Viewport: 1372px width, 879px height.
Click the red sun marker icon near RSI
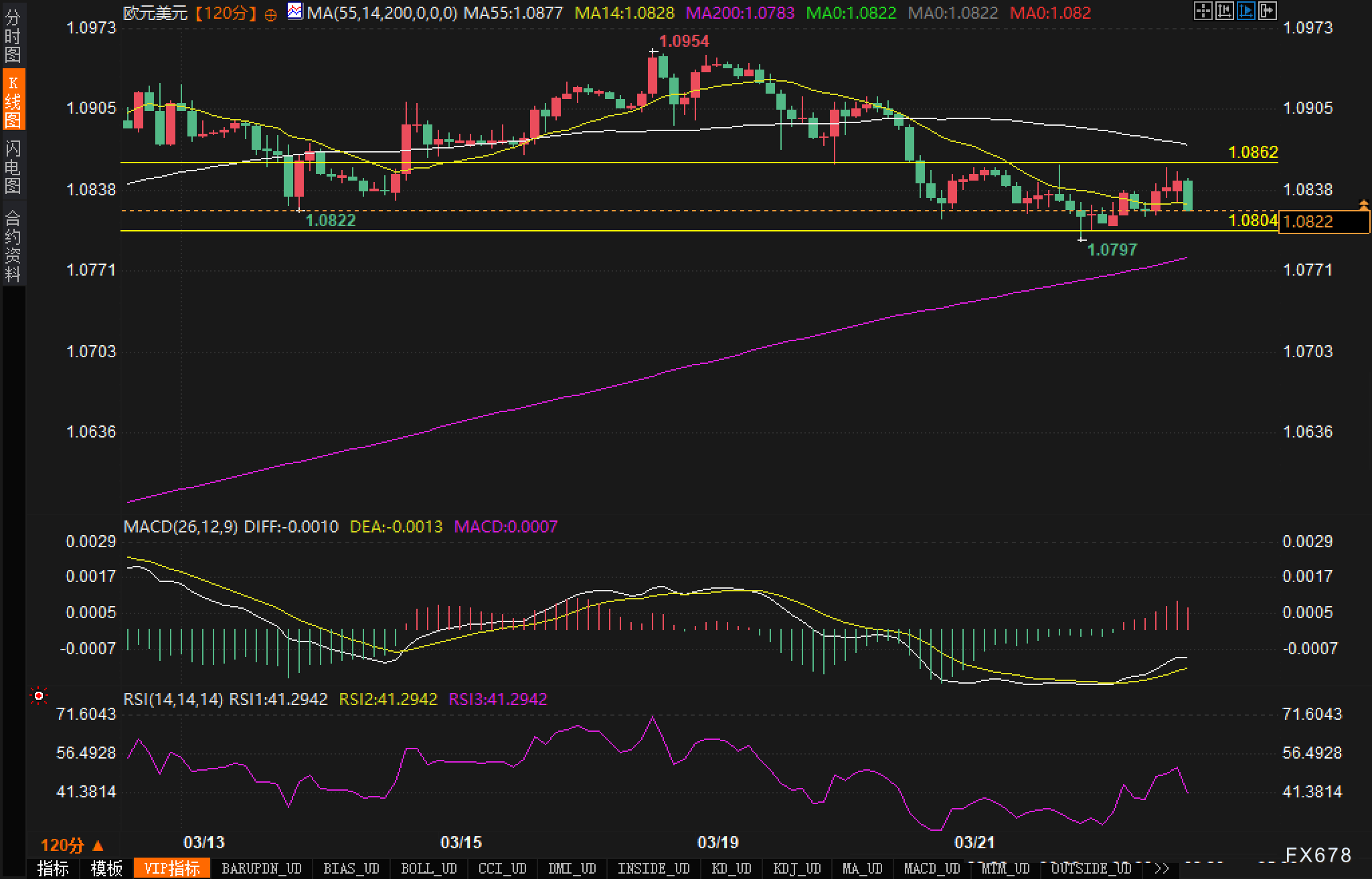pos(39,696)
